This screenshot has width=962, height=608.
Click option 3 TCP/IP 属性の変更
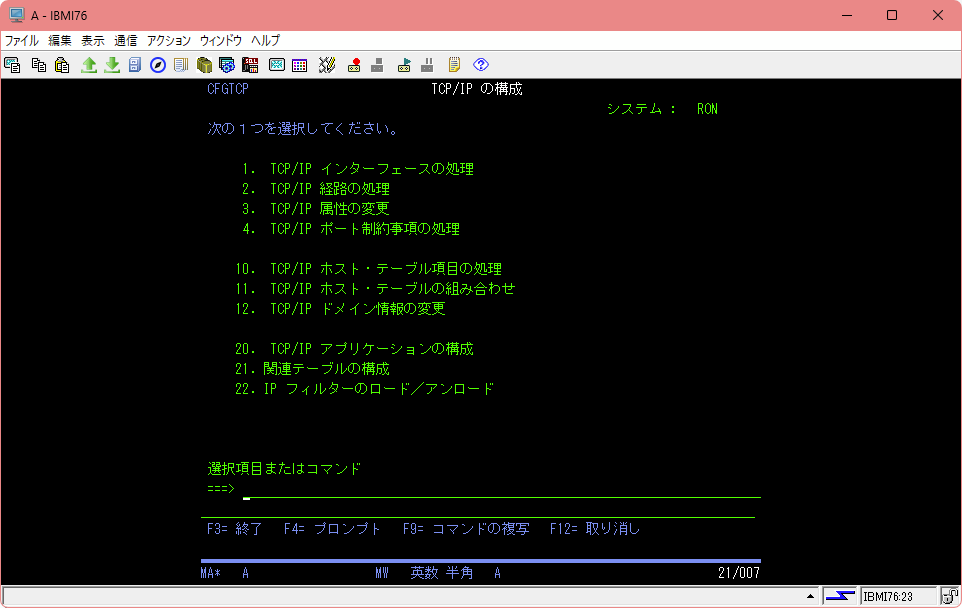click(315, 209)
